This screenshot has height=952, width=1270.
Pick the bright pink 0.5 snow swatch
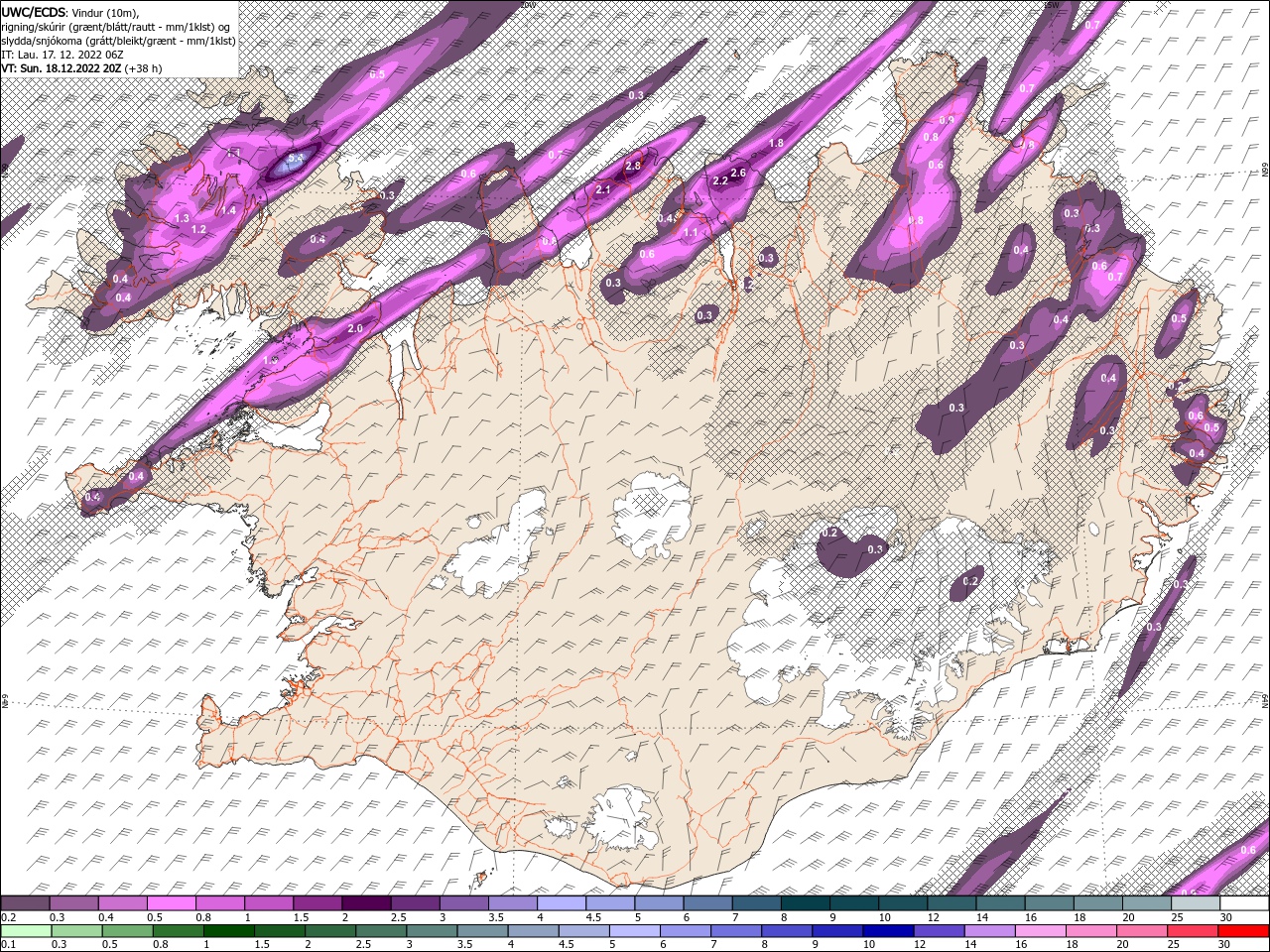(x=171, y=903)
